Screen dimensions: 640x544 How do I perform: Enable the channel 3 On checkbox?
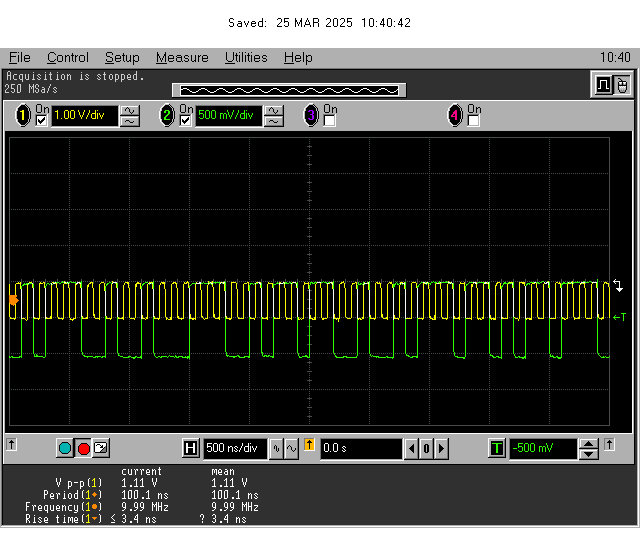pos(330,121)
